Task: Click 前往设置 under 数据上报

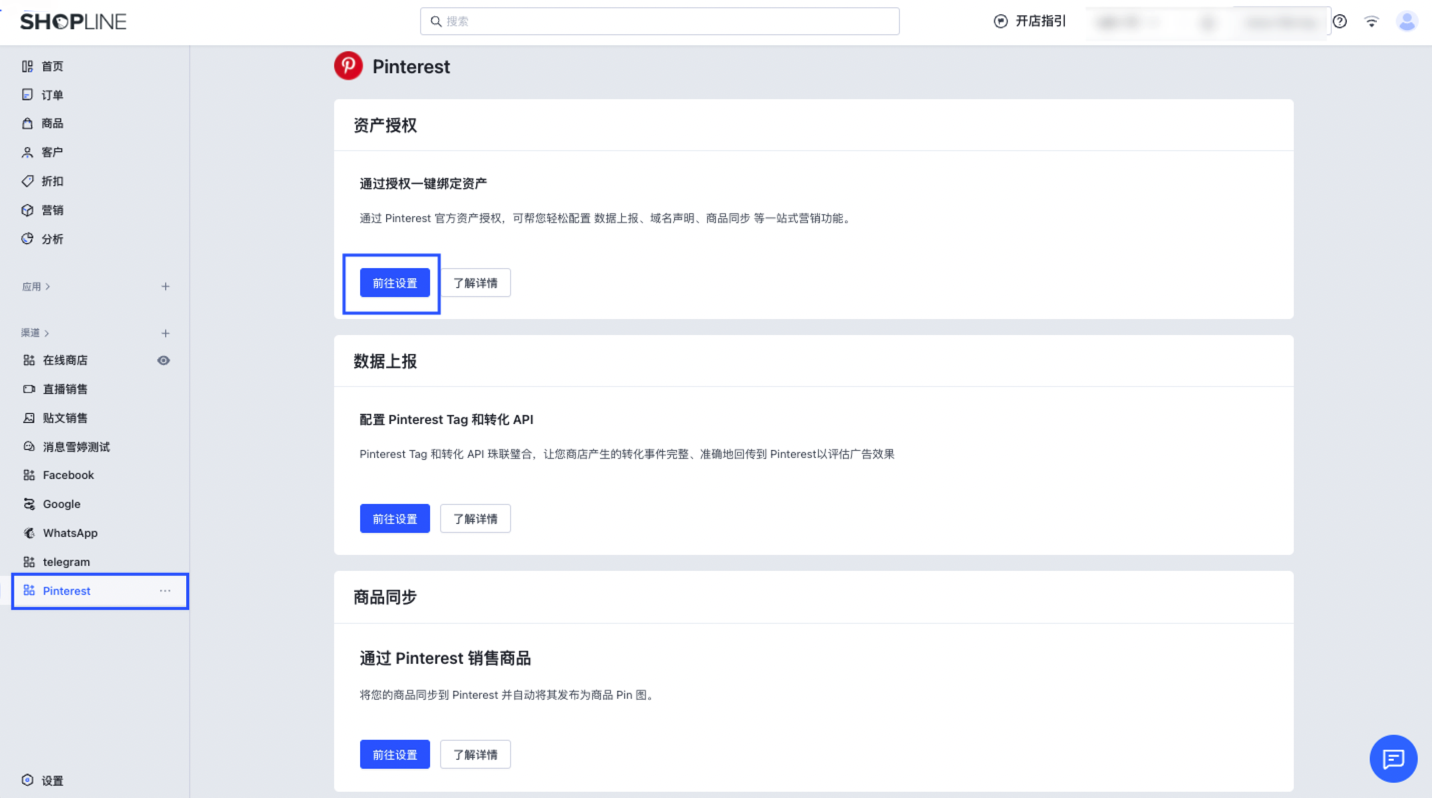Action: tap(395, 519)
